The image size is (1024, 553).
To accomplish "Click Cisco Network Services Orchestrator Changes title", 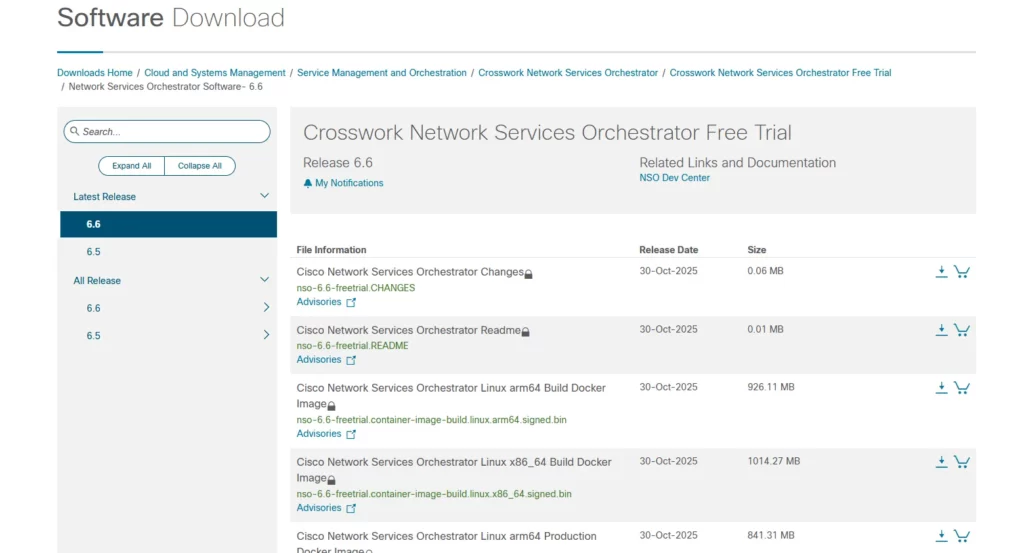I will coord(410,272).
